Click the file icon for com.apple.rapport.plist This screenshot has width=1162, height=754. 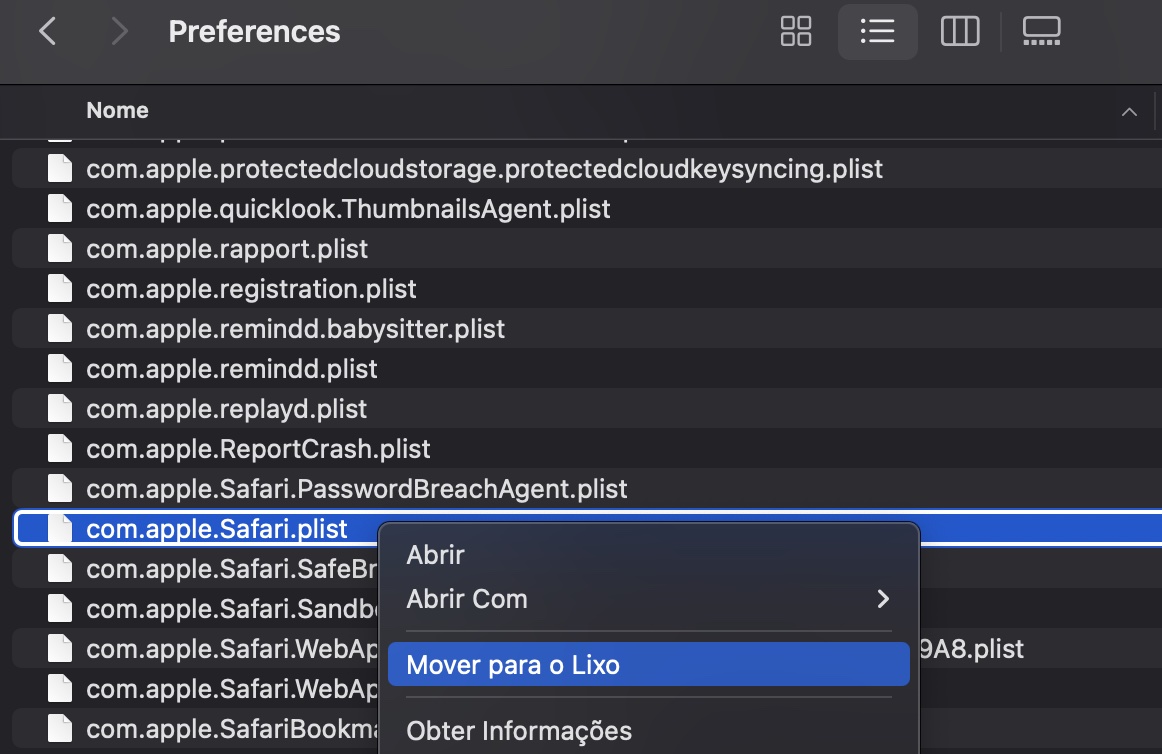59,248
